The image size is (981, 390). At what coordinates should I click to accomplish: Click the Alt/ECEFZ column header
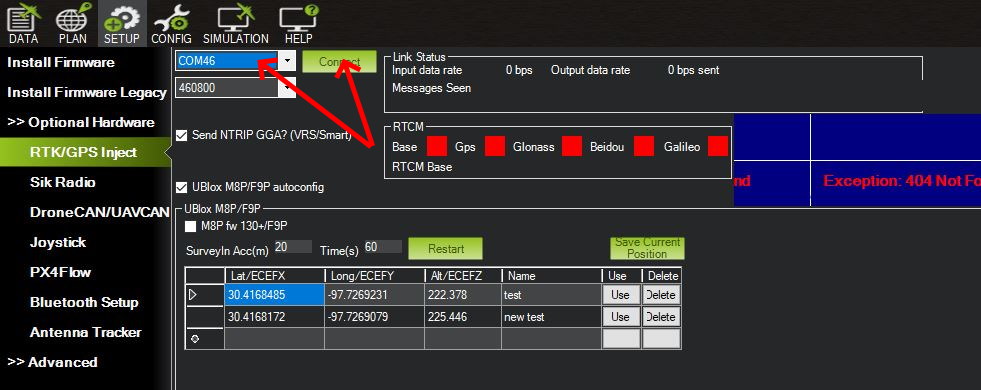tap(463, 275)
